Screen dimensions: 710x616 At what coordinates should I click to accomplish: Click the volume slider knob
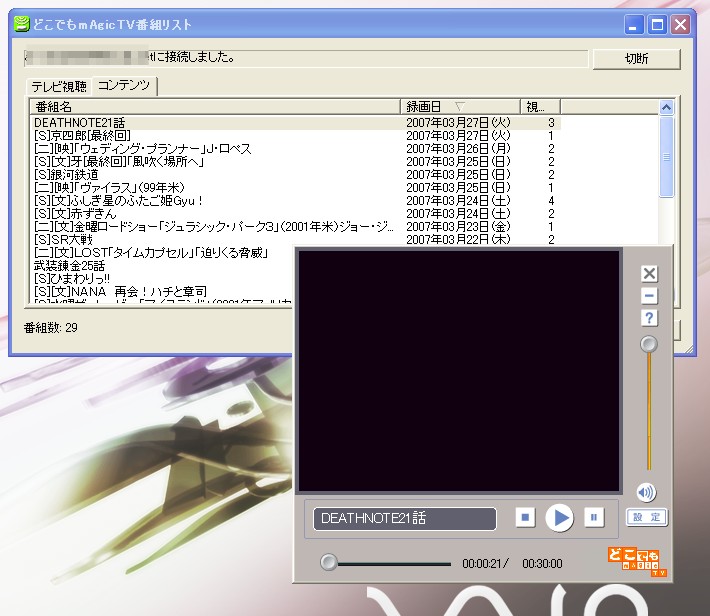click(x=649, y=344)
